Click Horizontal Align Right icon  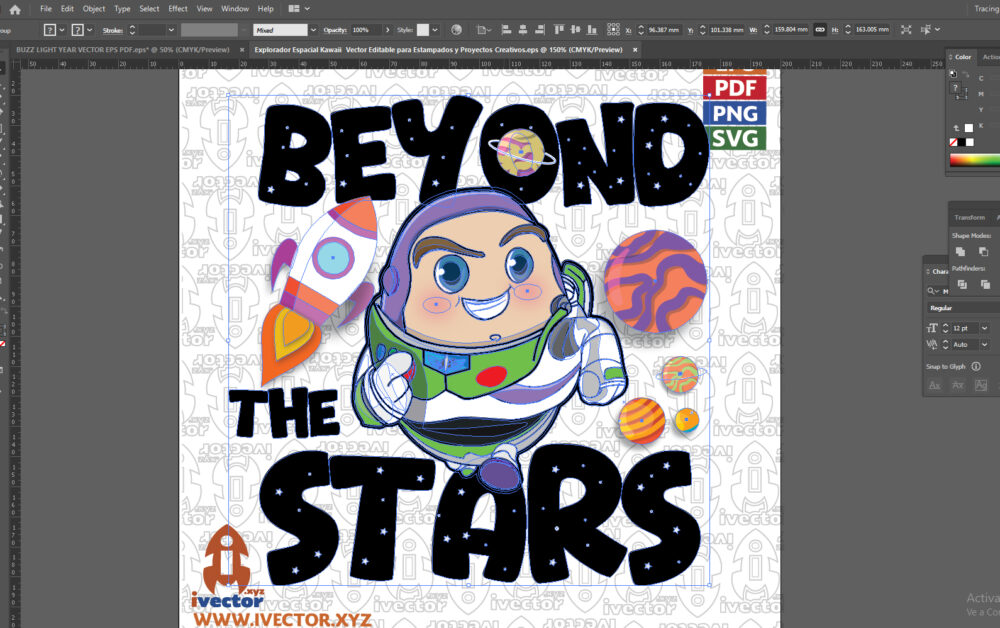pyautogui.click(x=540, y=29)
